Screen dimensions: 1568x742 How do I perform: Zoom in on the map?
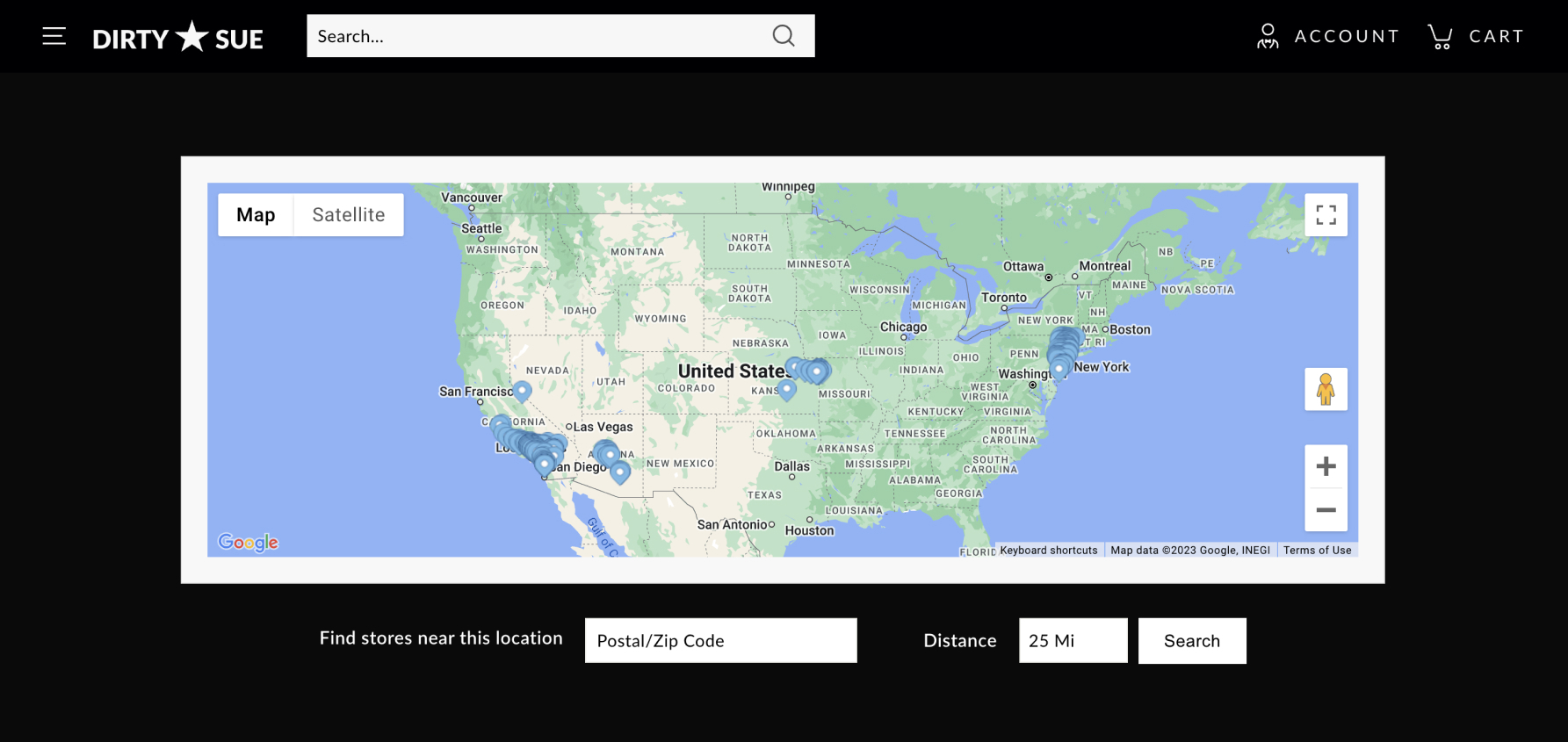tap(1326, 466)
